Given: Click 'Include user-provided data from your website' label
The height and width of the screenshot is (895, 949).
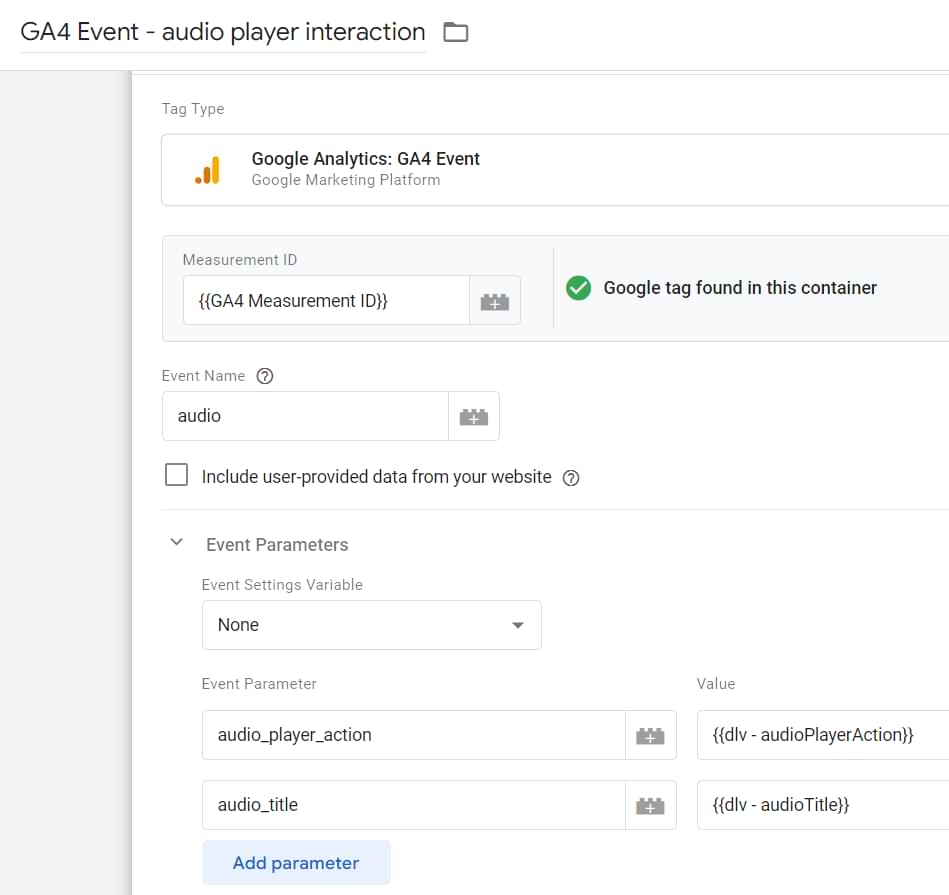Looking at the screenshot, I should tap(376, 477).
